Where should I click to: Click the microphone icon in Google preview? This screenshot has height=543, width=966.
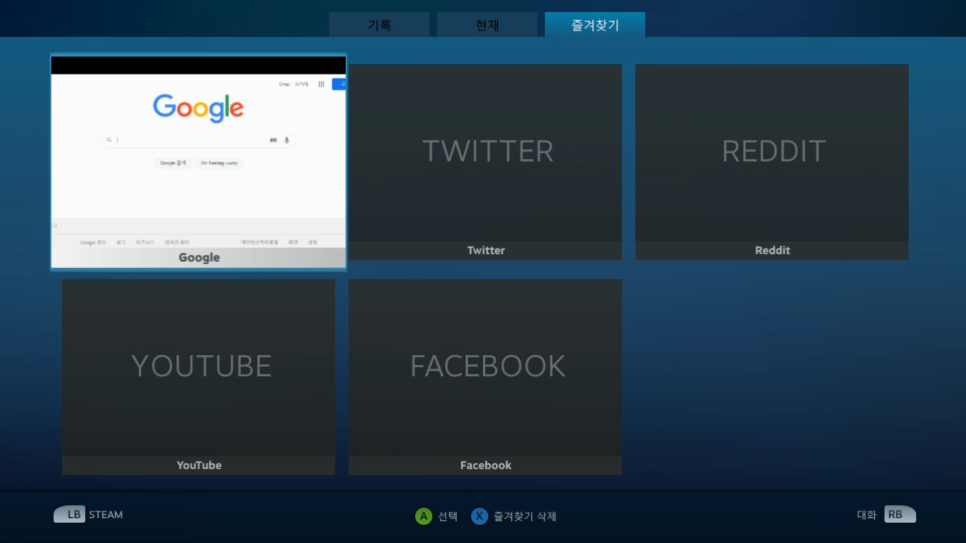tap(286, 140)
